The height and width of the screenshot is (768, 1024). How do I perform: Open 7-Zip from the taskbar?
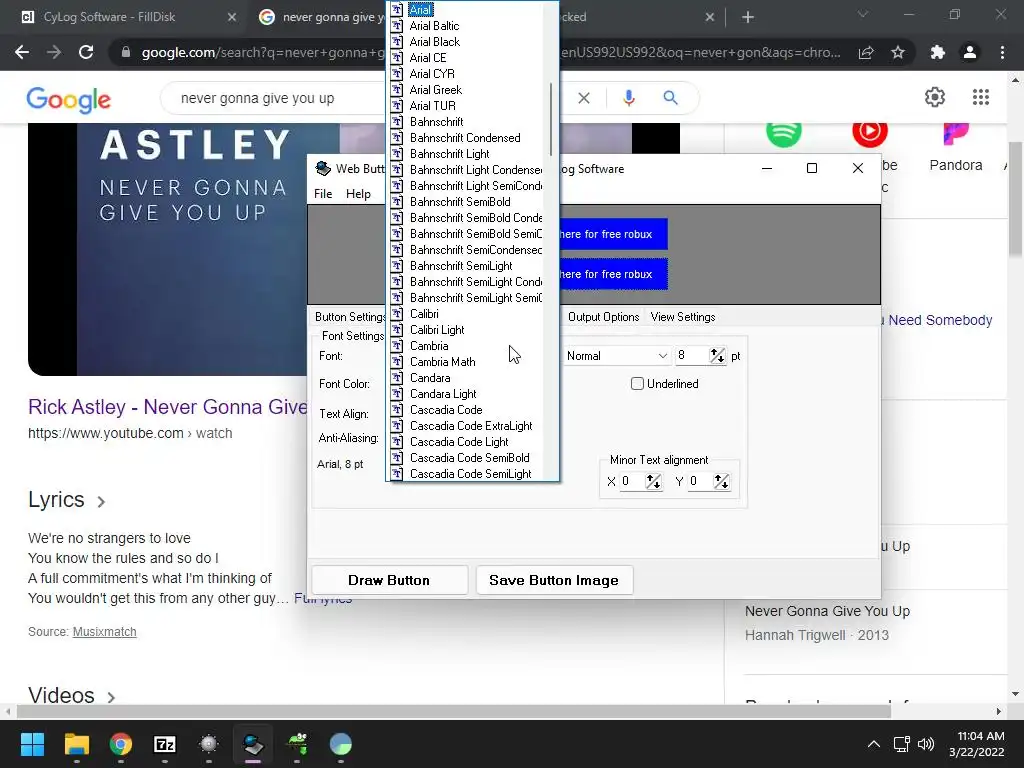tap(165, 744)
